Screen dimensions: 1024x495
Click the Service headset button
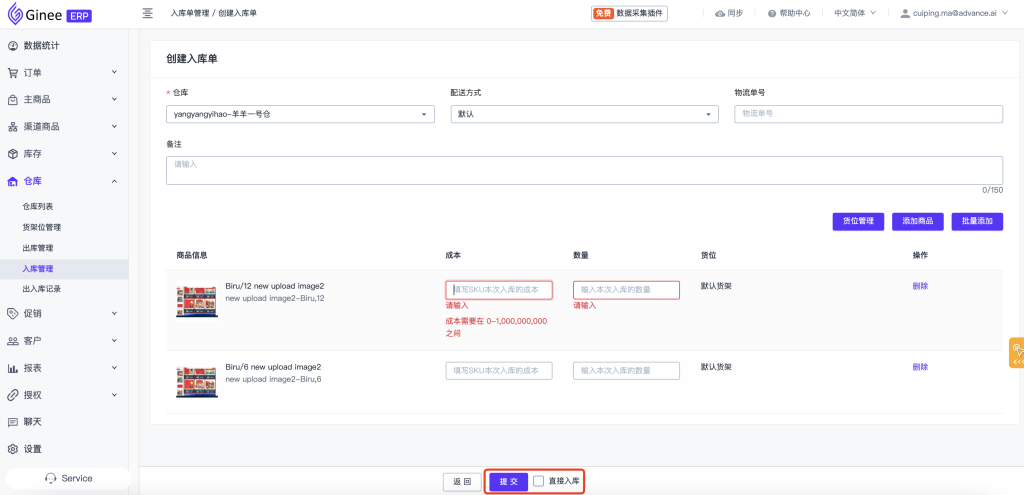pyautogui.click(x=68, y=478)
